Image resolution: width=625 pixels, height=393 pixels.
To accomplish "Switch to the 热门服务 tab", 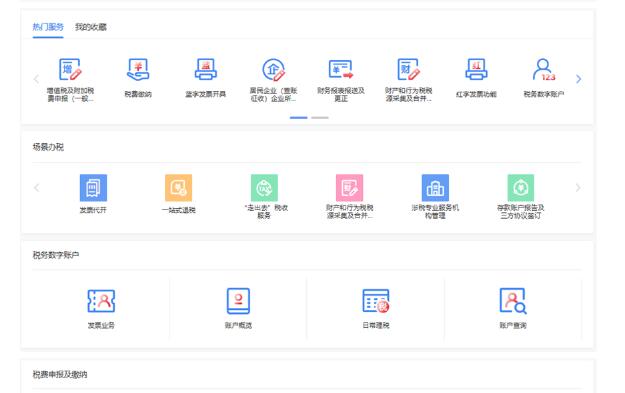I will coord(48,27).
